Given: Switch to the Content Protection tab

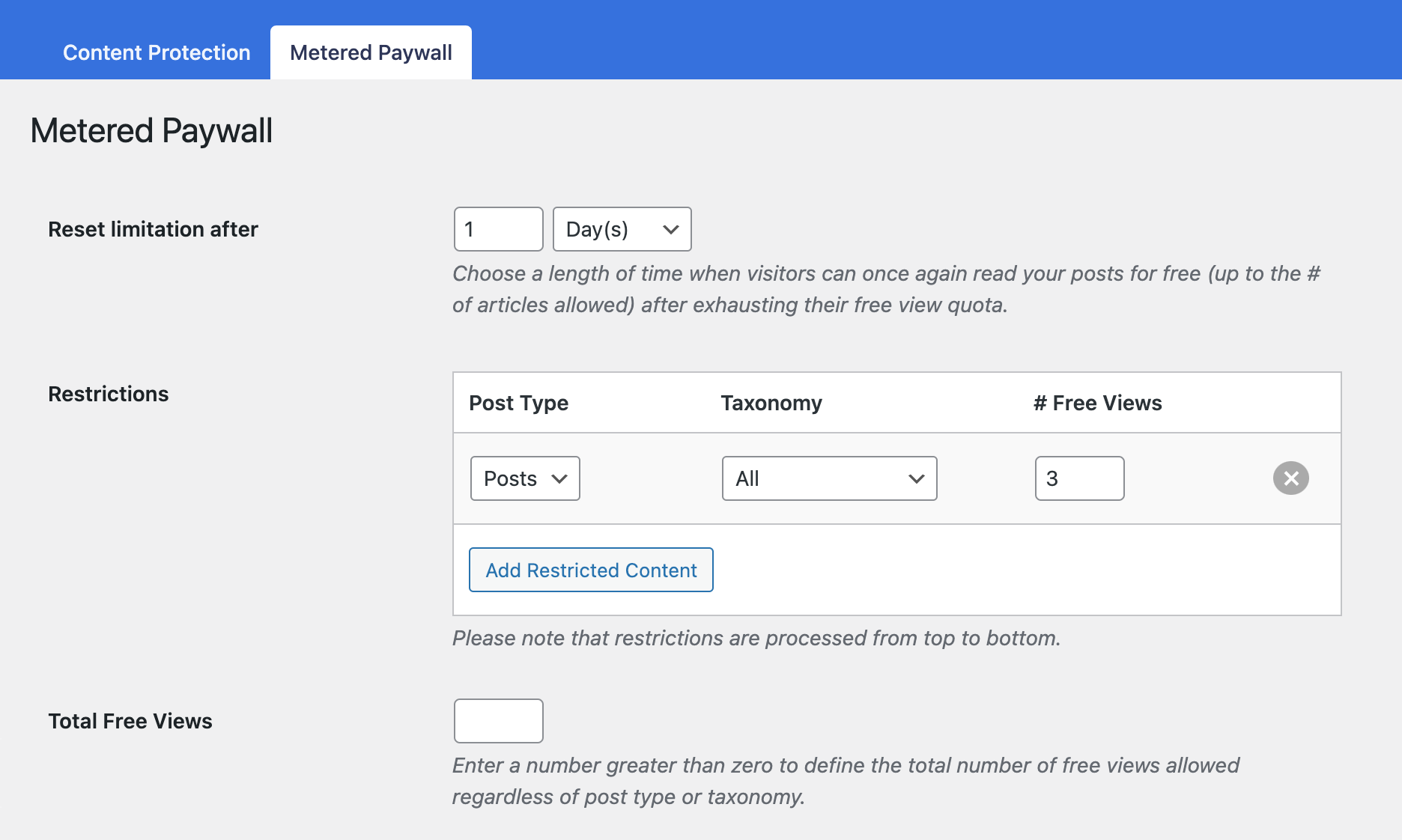Looking at the screenshot, I should (x=157, y=52).
